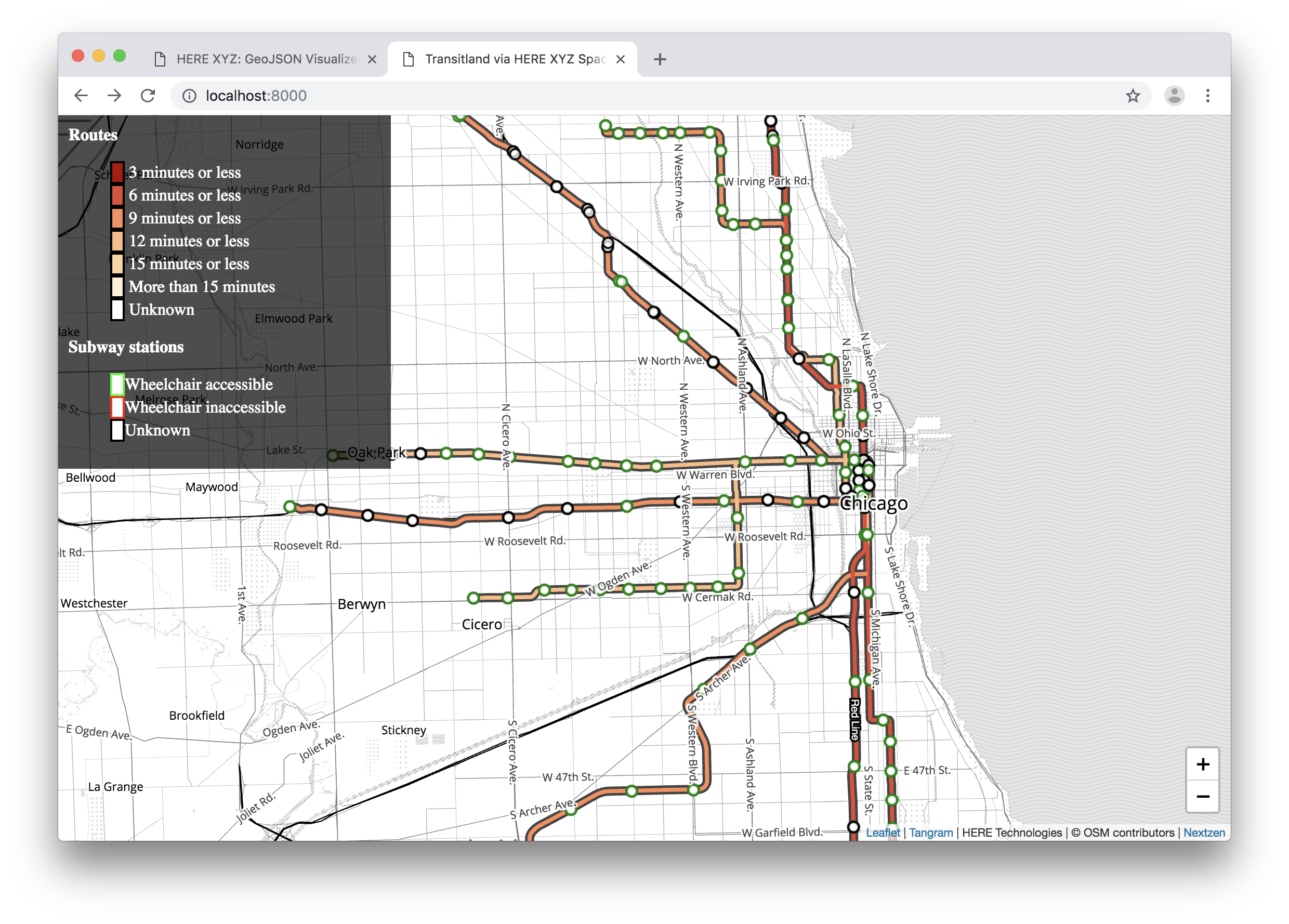Click the Subway stations 'Unknown' swatch
Screen dimensions: 1289x924
(117, 430)
